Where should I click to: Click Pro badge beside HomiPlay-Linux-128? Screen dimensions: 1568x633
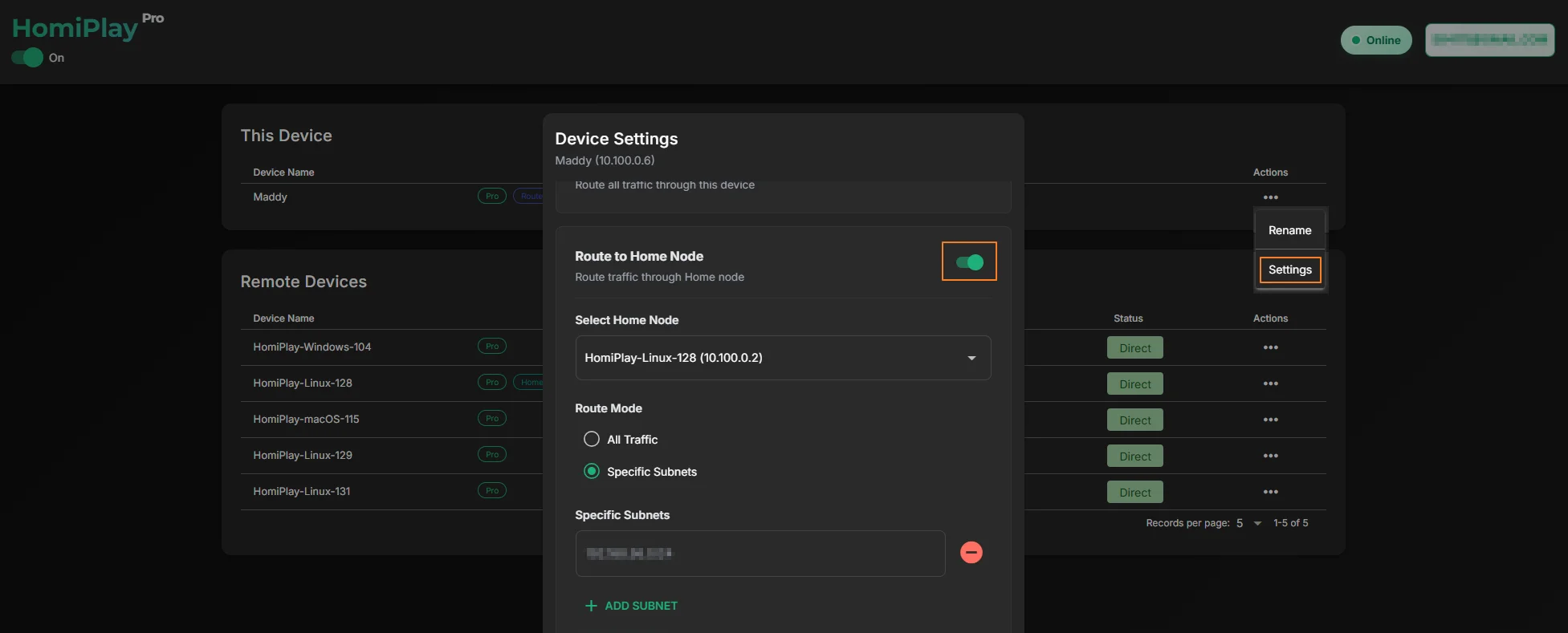pos(492,383)
